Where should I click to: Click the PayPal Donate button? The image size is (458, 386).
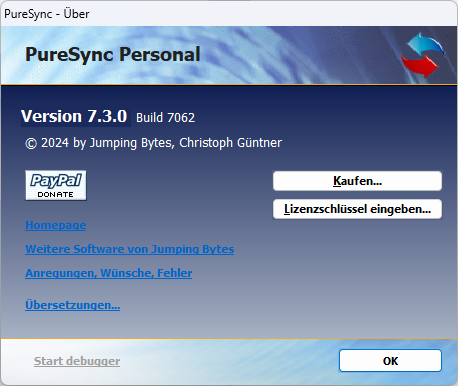point(56,185)
